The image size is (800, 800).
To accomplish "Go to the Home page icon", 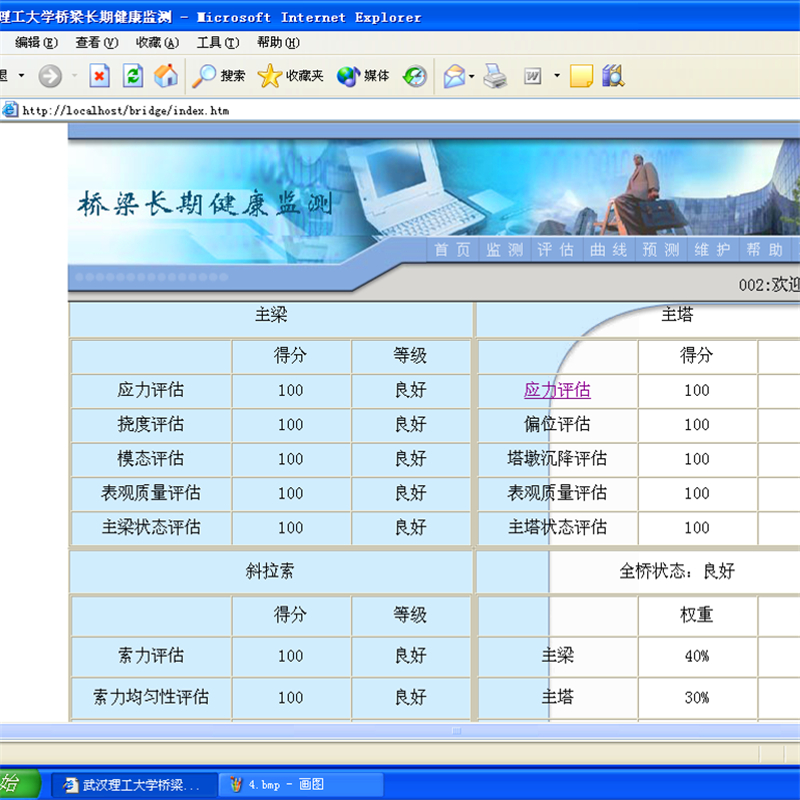I will [166, 76].
